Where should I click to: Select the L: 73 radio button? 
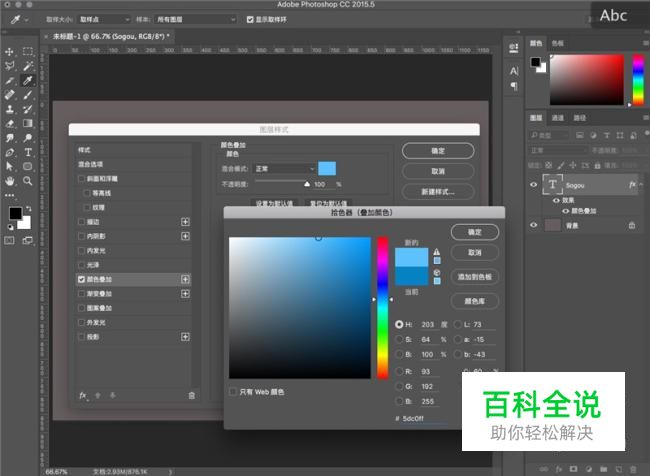458,324
